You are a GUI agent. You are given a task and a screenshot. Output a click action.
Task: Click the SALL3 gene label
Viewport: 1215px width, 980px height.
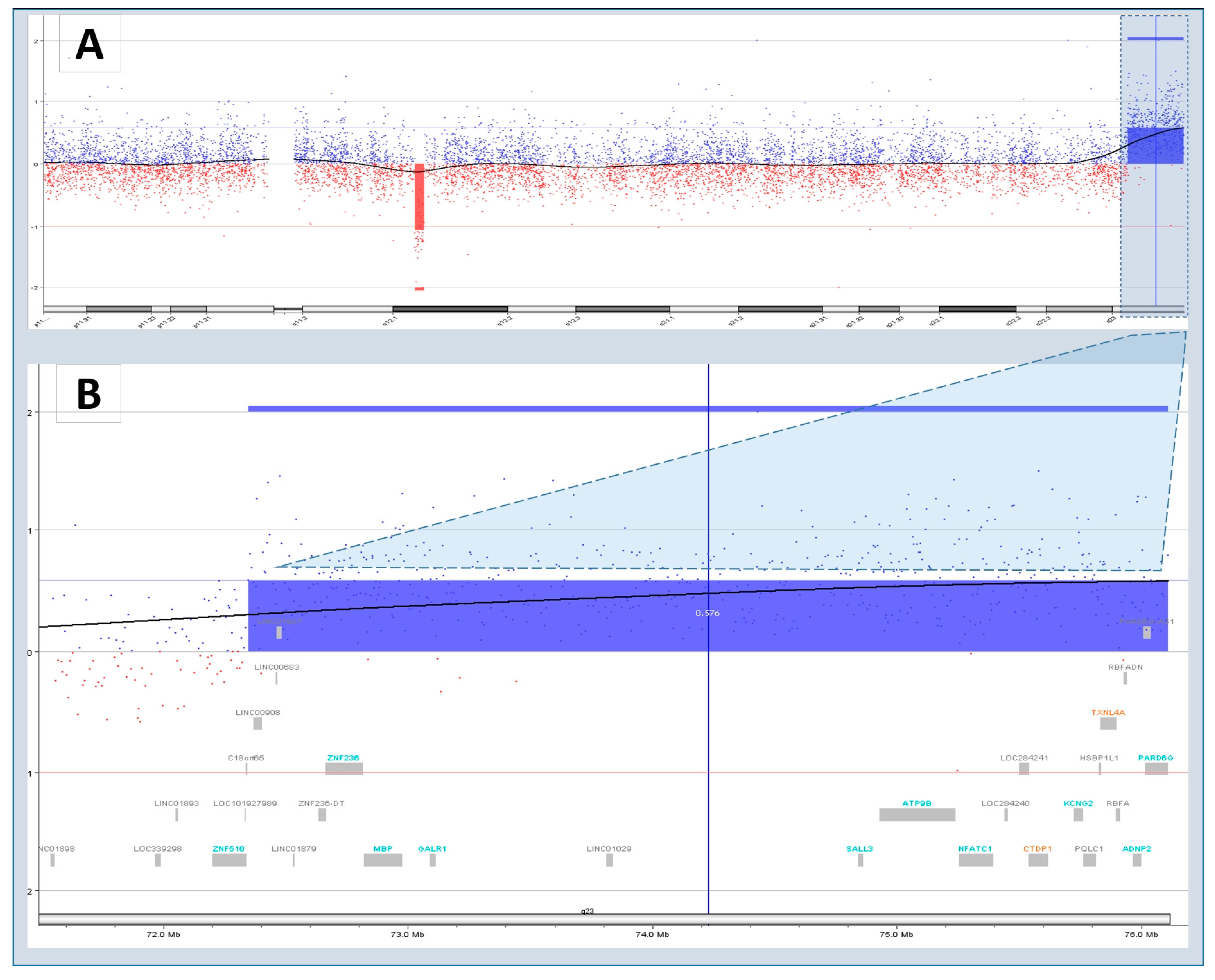click(859, 848)
